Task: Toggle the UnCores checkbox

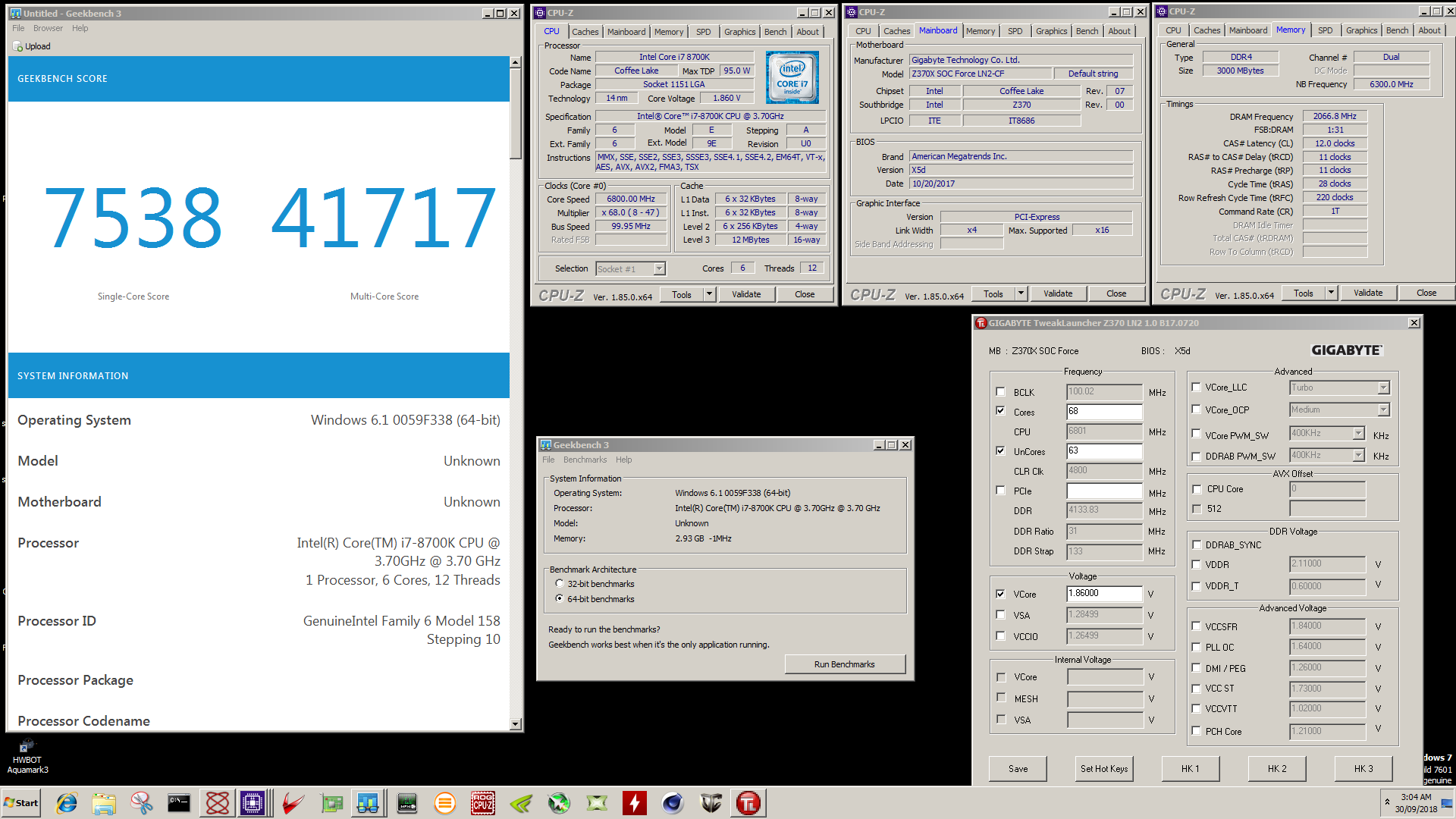Action: coord(1000,450)
